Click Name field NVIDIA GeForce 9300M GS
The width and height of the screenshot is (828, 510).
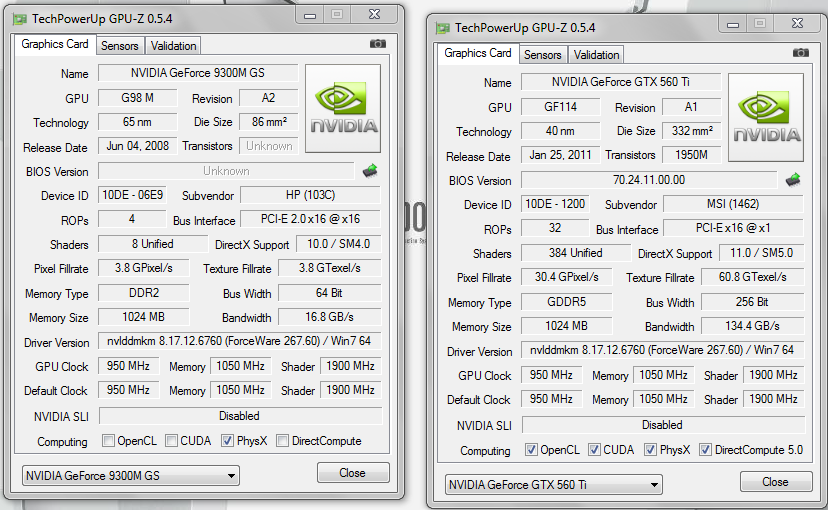[x=198, y=73]
